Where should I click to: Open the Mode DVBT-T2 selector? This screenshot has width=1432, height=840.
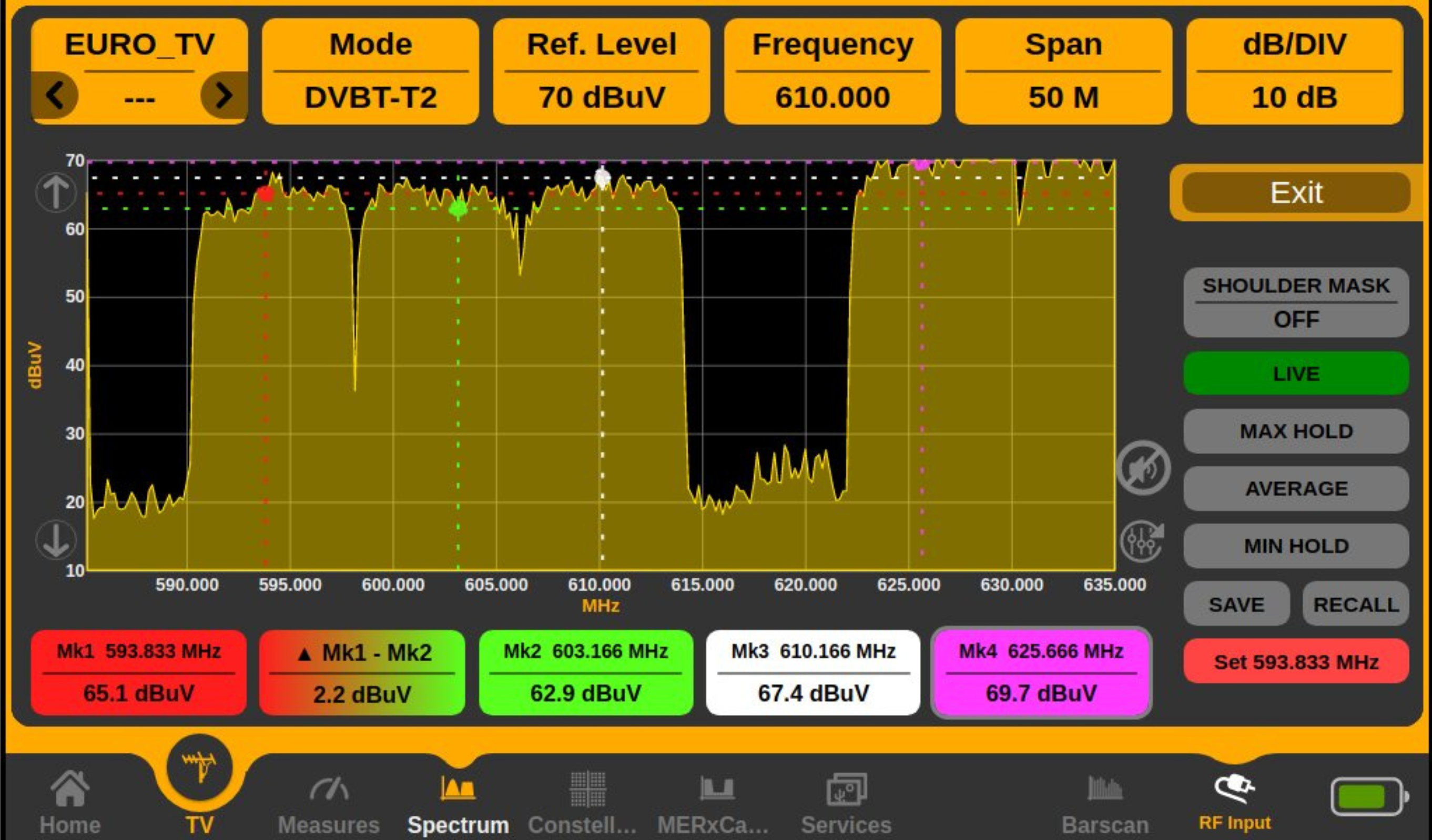click(371, 71)
